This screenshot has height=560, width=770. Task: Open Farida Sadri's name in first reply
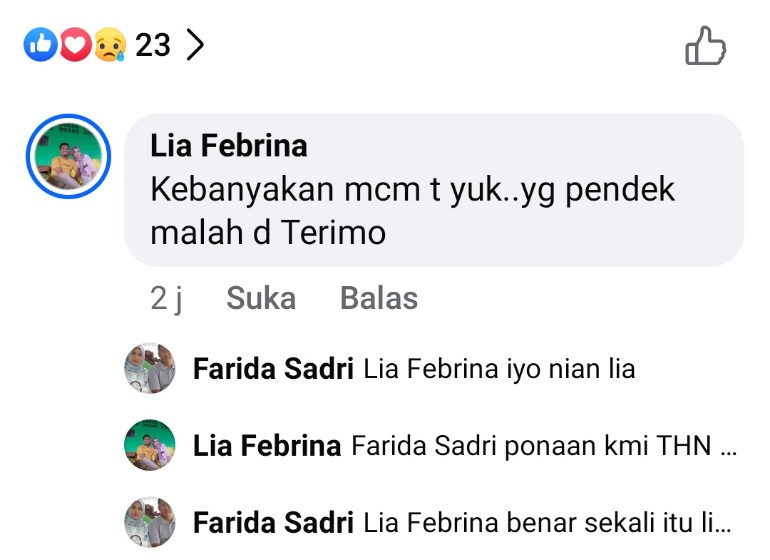coord(273,369)
